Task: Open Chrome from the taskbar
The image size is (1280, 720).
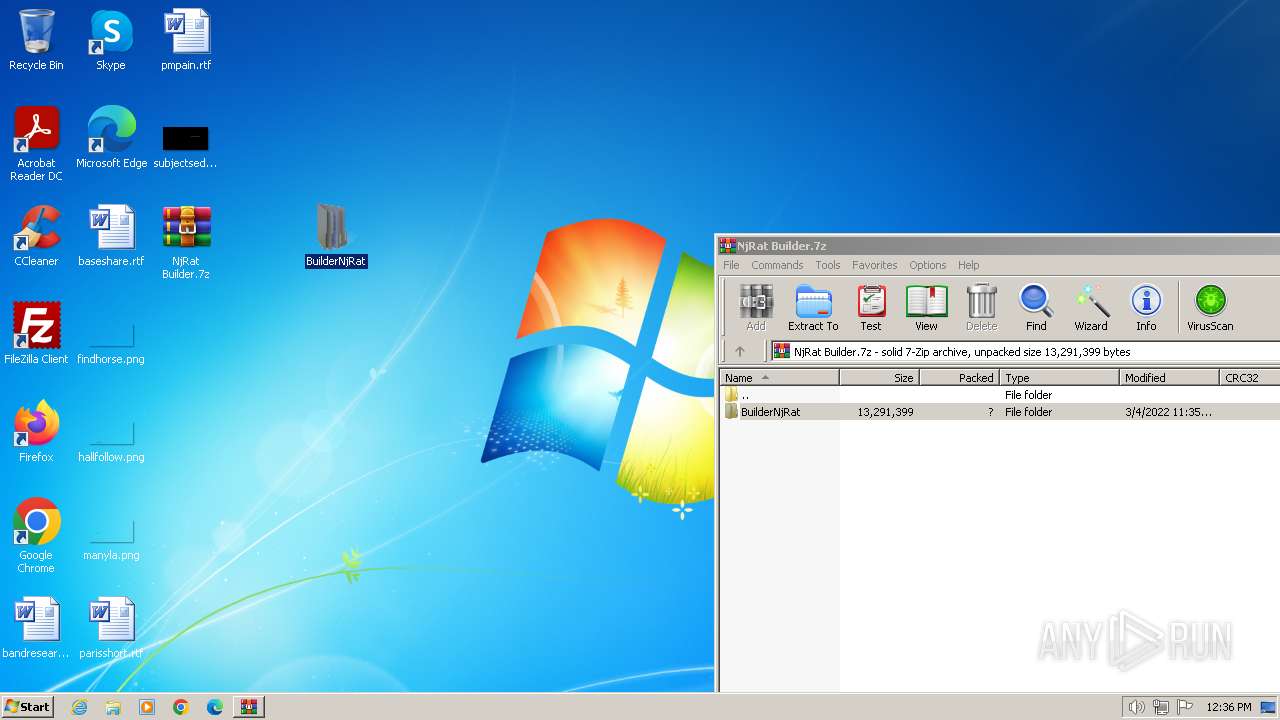Action: [181, 707]
